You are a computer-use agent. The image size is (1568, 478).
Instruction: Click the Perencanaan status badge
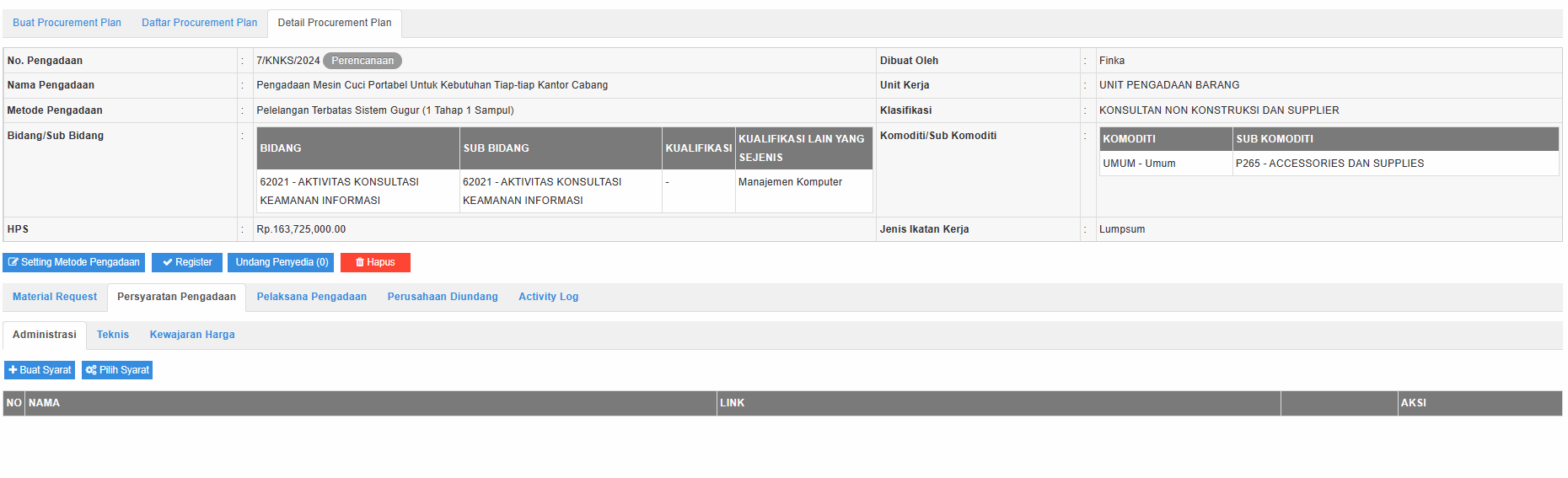click(x=362, y=61)
